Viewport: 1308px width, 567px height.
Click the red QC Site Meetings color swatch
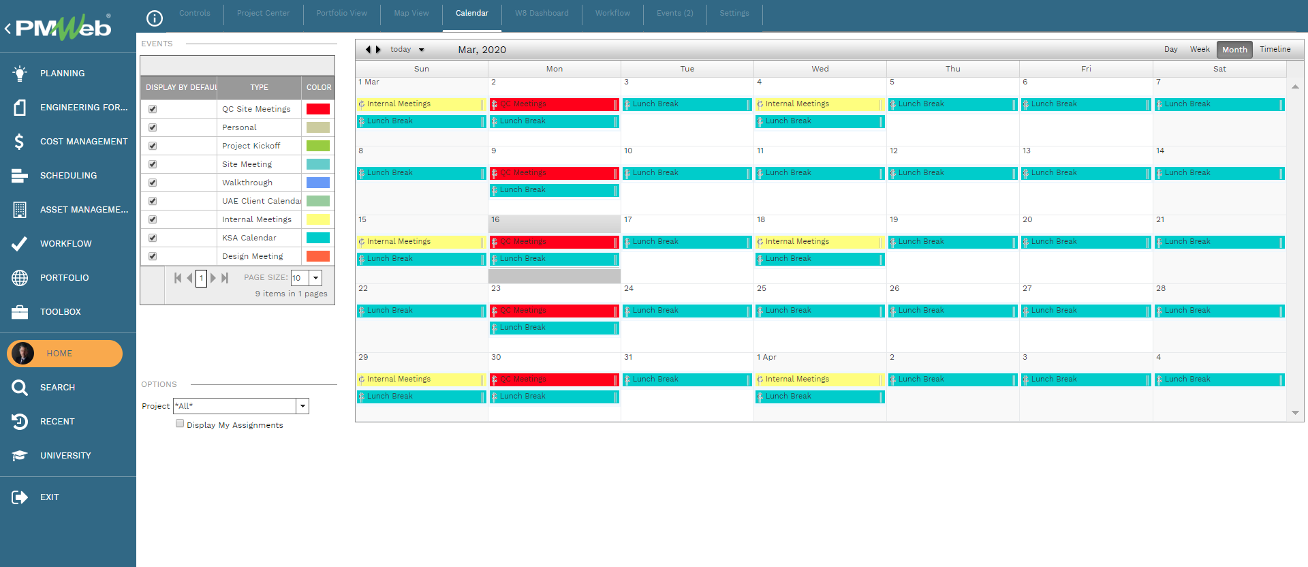pos(318,109)
